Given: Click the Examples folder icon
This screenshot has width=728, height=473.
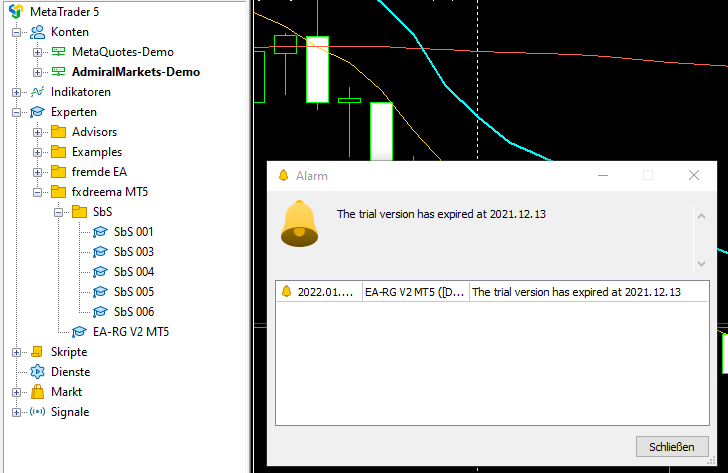Looking at the screenshot, I should click(x=58, y=152).
